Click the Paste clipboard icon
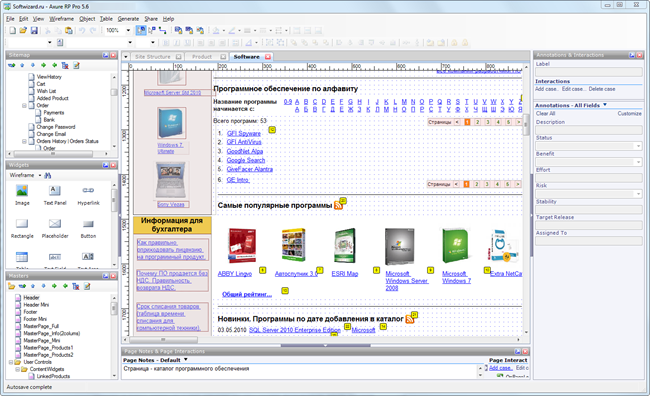 pos(69,30)
